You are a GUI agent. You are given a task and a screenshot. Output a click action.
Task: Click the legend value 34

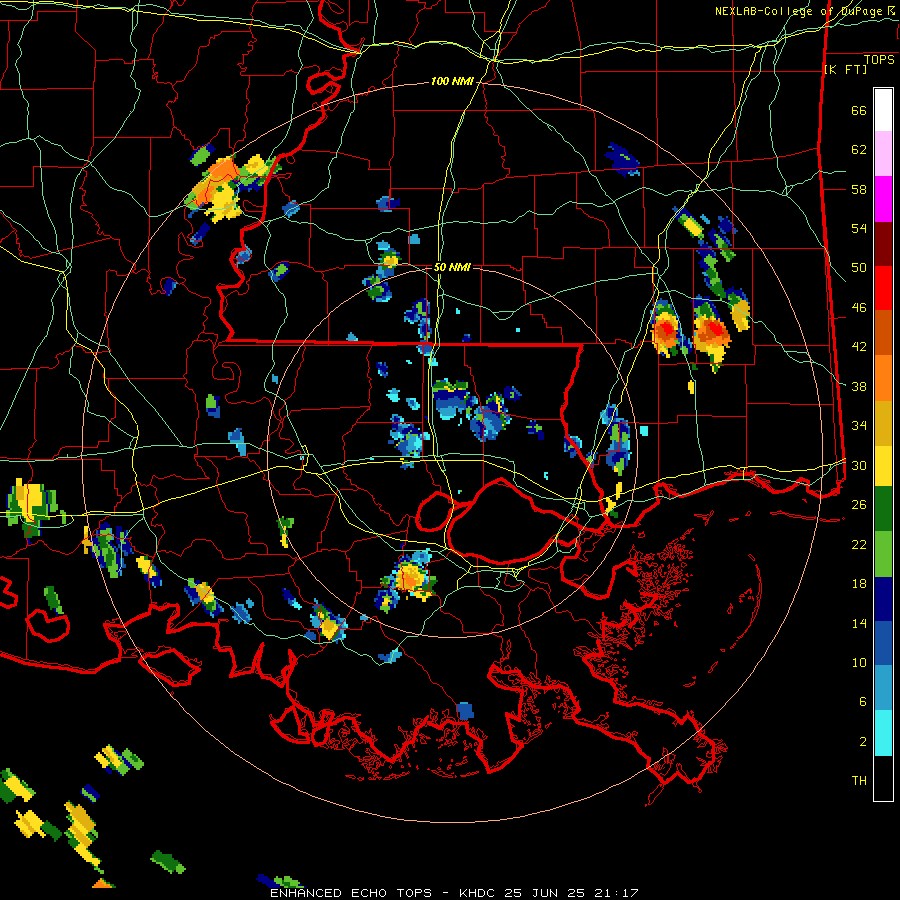[859, 426]
